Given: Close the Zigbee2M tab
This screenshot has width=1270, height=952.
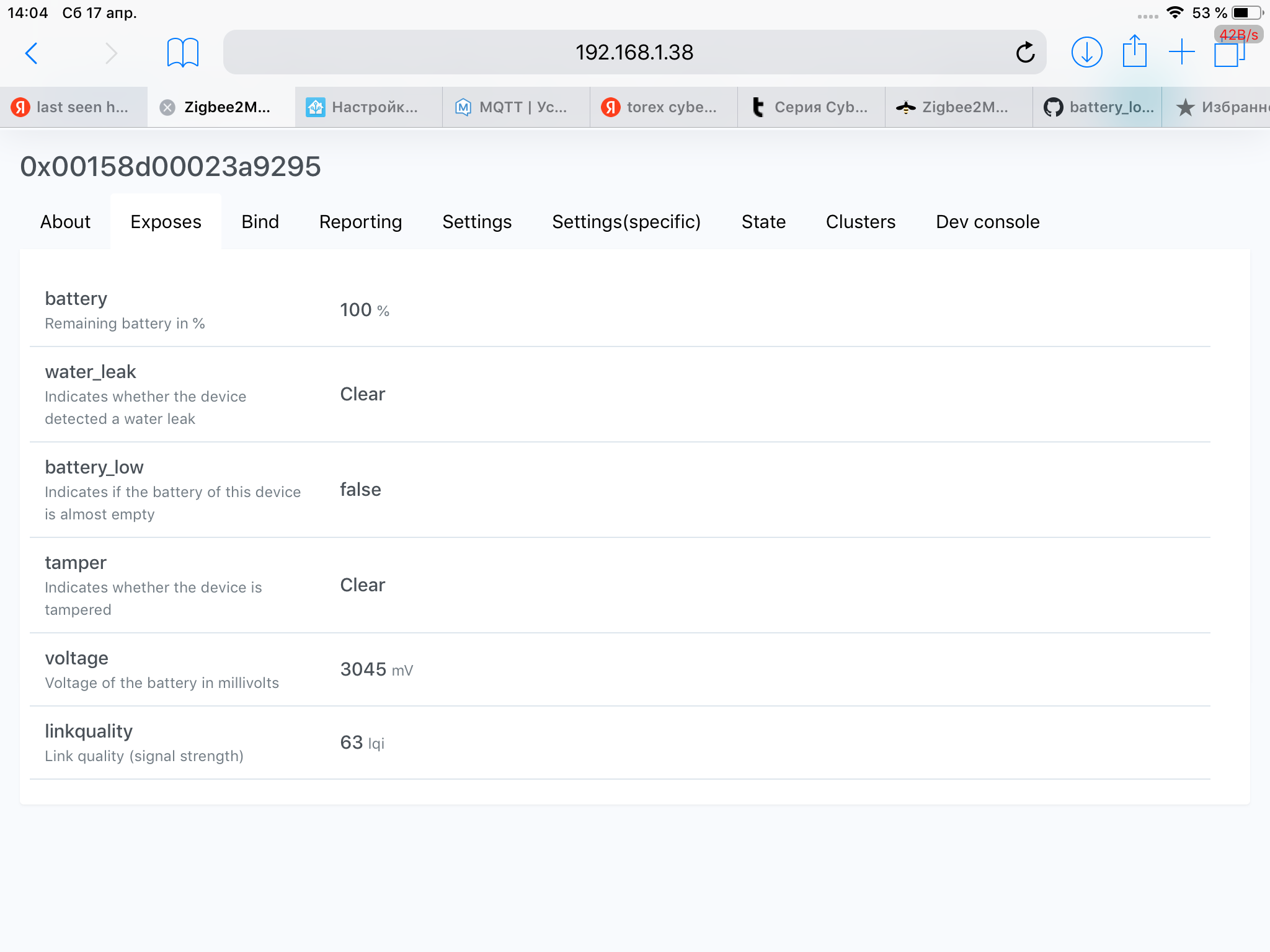Looking at the screenshot, I should (166, 107).
